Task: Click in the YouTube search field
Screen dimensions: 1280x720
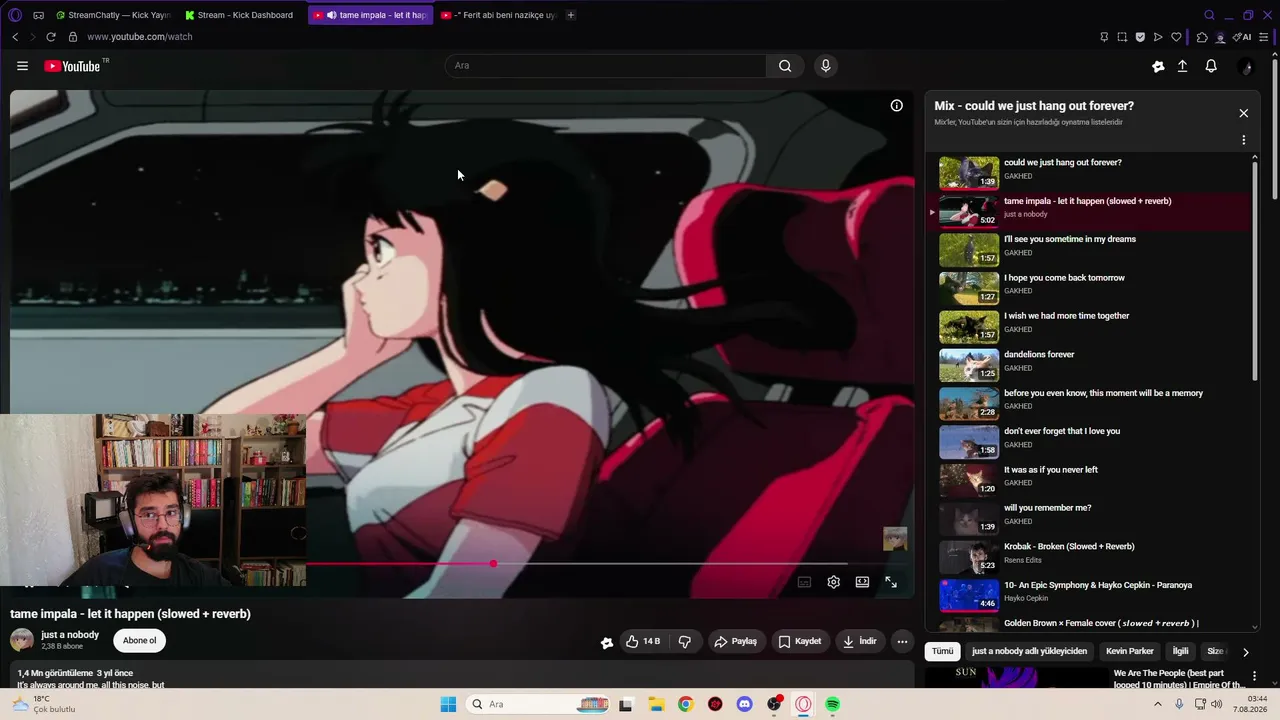Action: (606, 66)
